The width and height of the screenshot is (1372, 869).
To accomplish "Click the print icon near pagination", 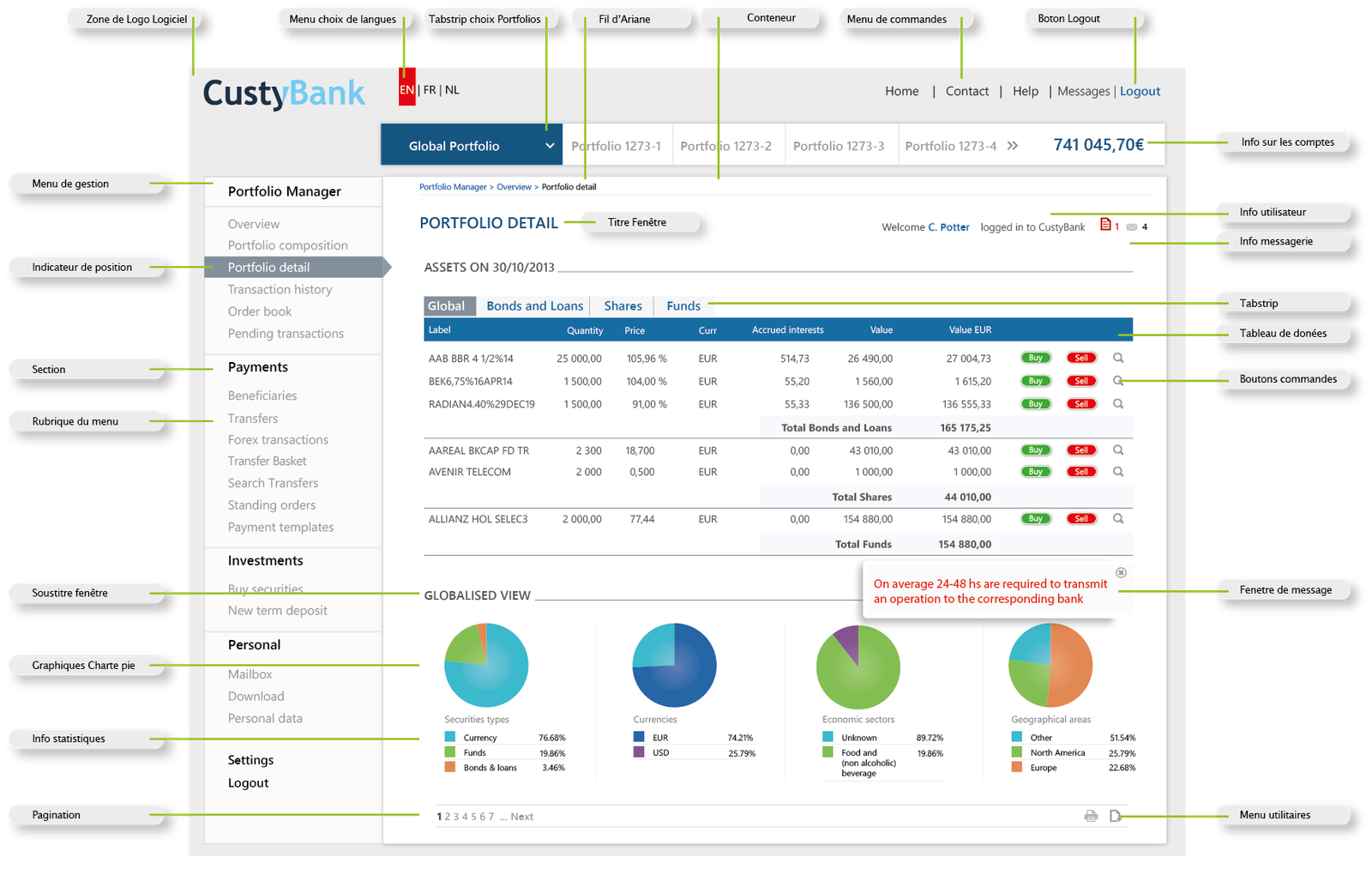I will click(1091, 816).
